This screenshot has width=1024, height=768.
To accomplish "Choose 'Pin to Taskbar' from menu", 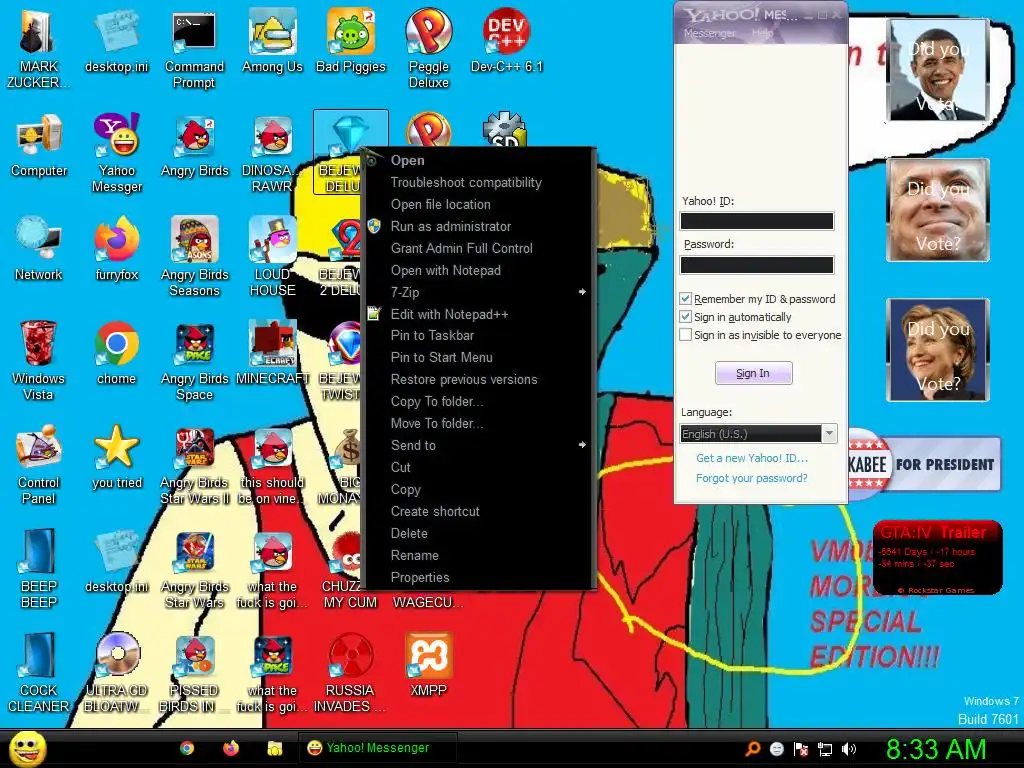I will (478, 336).
